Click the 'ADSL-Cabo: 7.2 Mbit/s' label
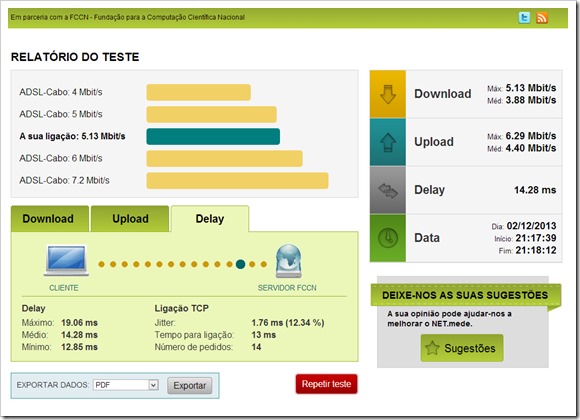Viewport: 580px width, 420px height. pyautogui.click(x=64, y=181)
